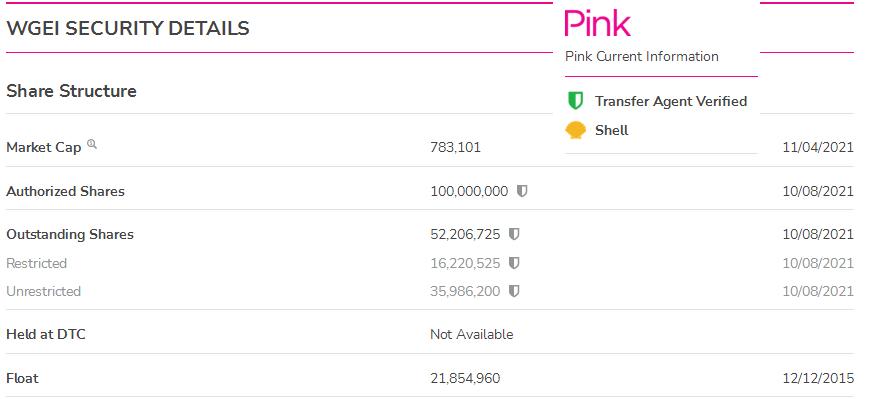Click the shield icon beside Restricted shares value
Image resolution: width=880 pixels, height=399 pixels.
tap(514, 263)
